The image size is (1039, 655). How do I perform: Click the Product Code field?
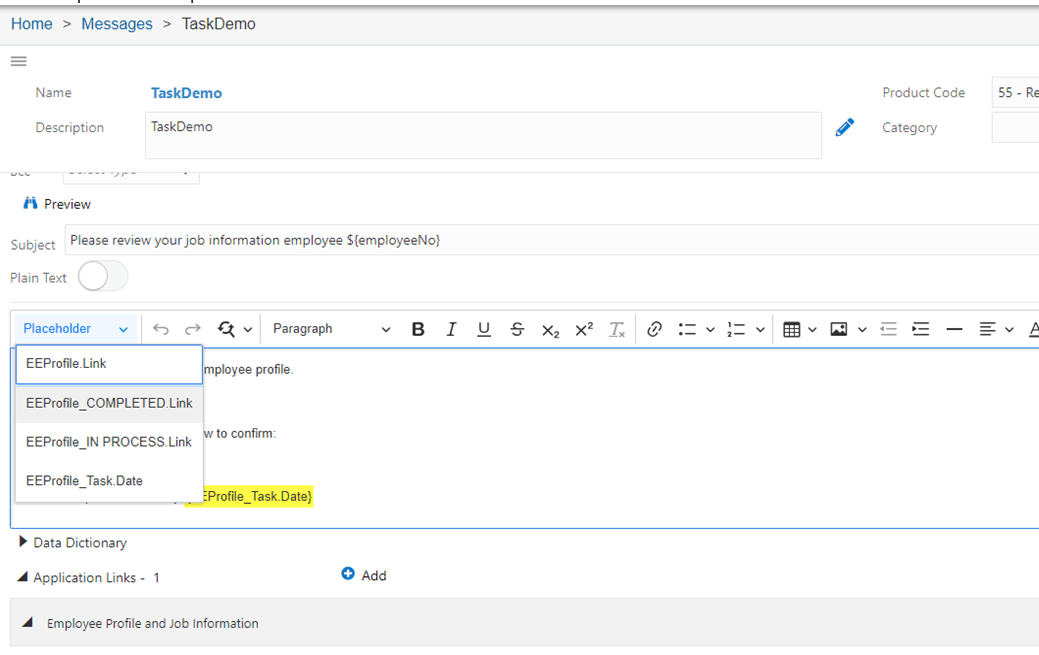(x=1015, y=92)
